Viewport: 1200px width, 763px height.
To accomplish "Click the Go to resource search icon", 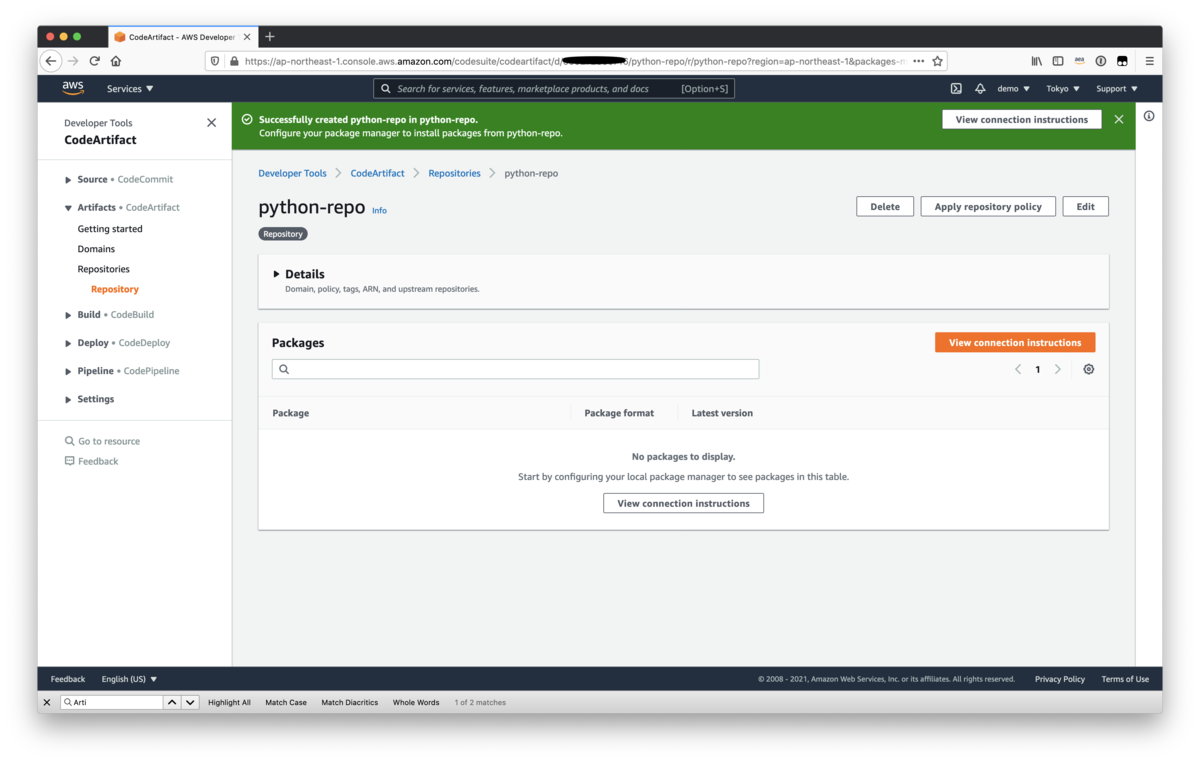I will pyautogui.click(x=70, y=441).
